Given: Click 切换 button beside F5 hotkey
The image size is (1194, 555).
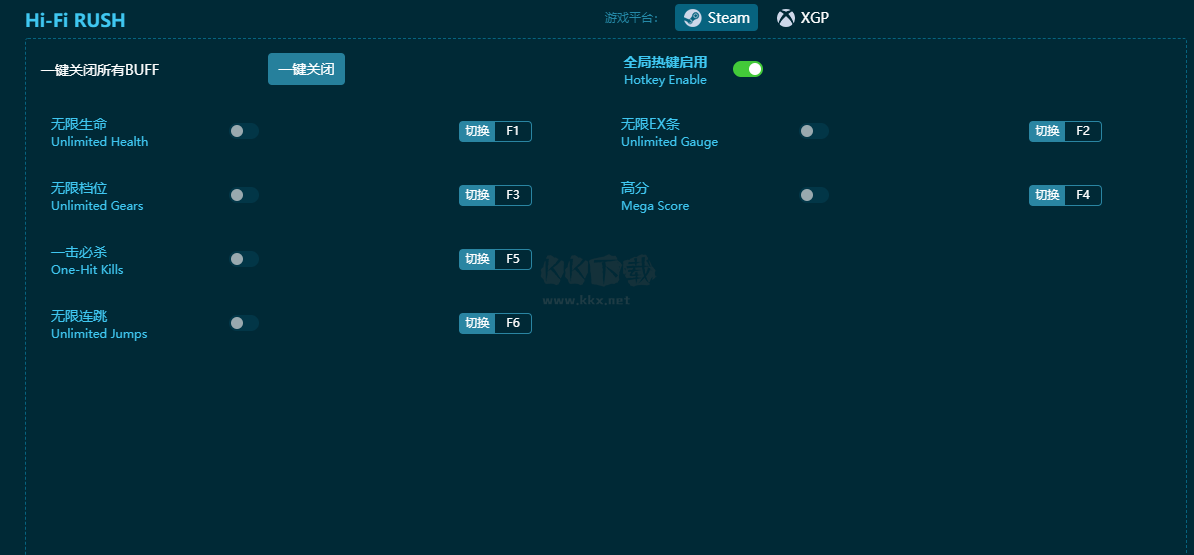Looking at the screenshot, I should tap(477, 259).
